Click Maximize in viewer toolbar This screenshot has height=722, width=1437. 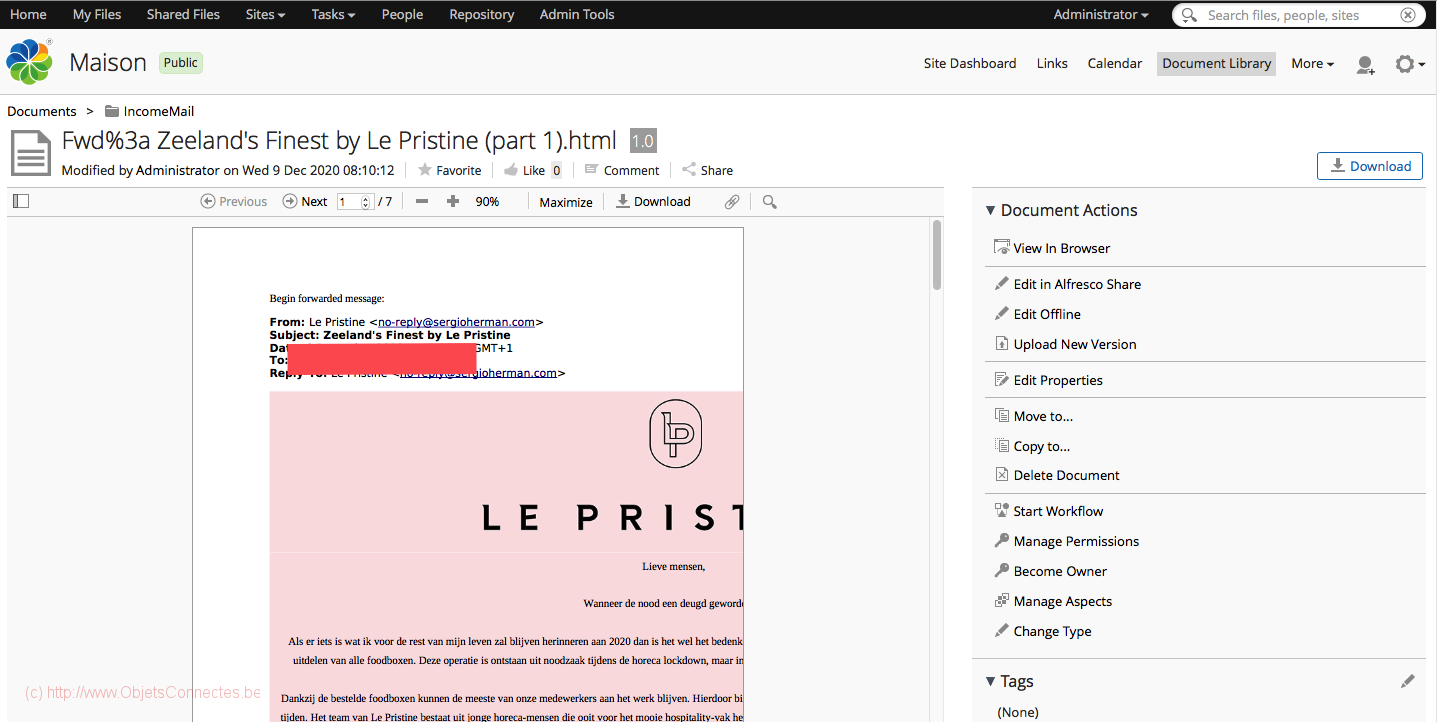point(566,201)
